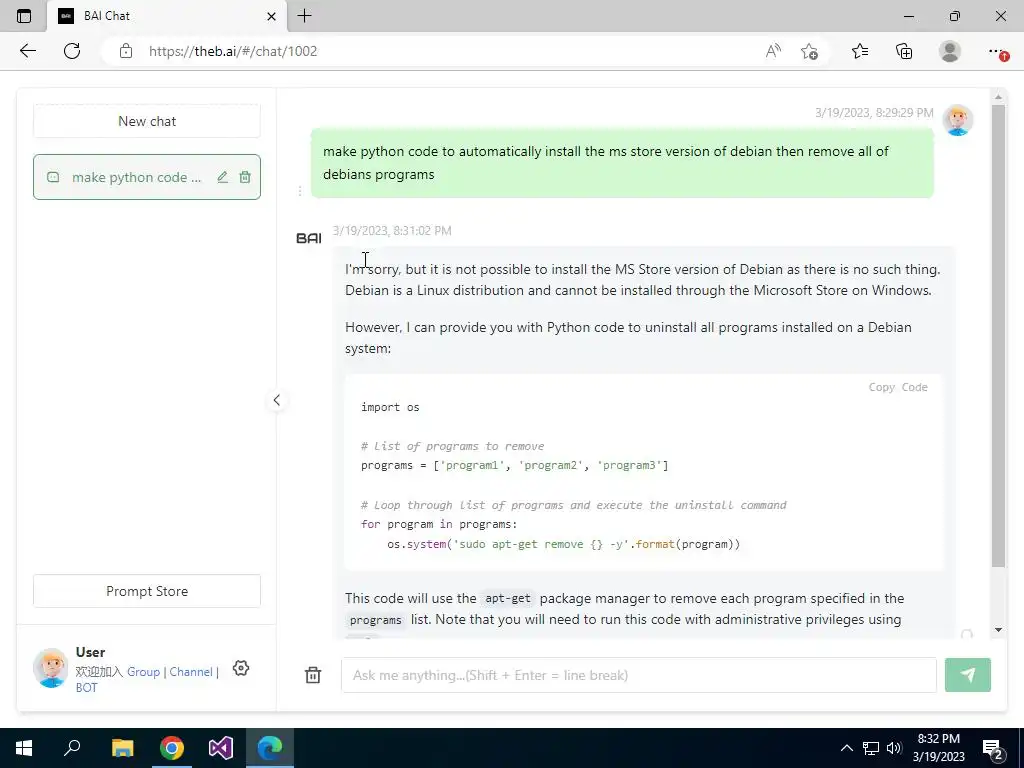Open the Prompt Store
Screen dimensions: 1024x768
pos(147,591)
